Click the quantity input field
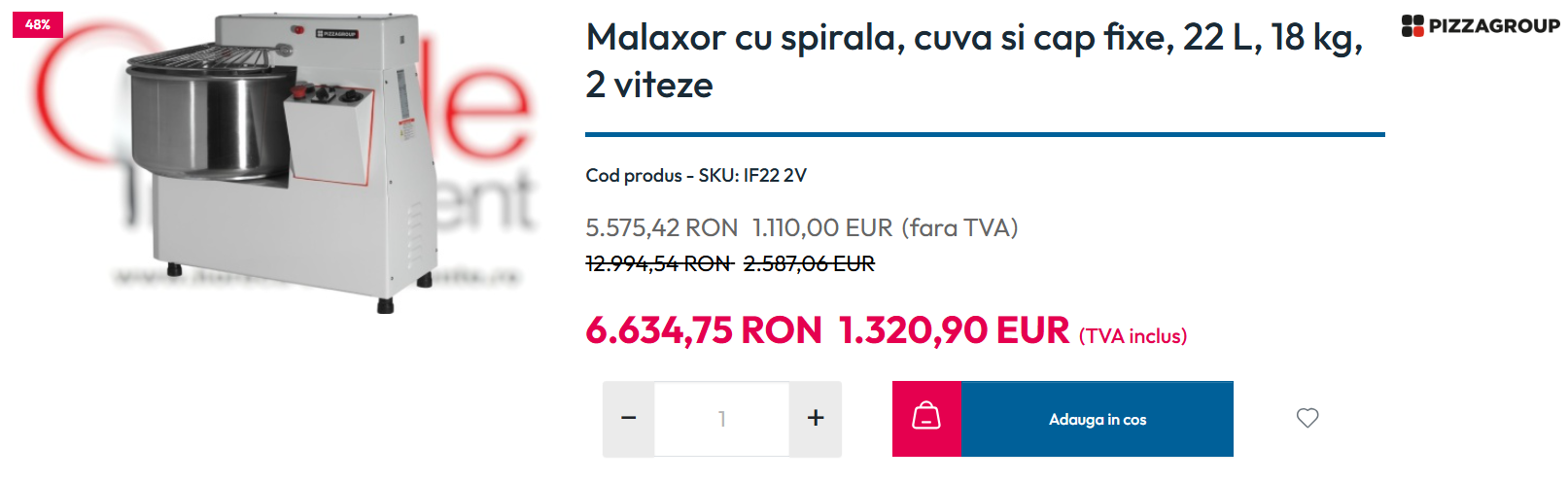The width and height of the screenshot is (1568, 483). [x=722, y=419]
